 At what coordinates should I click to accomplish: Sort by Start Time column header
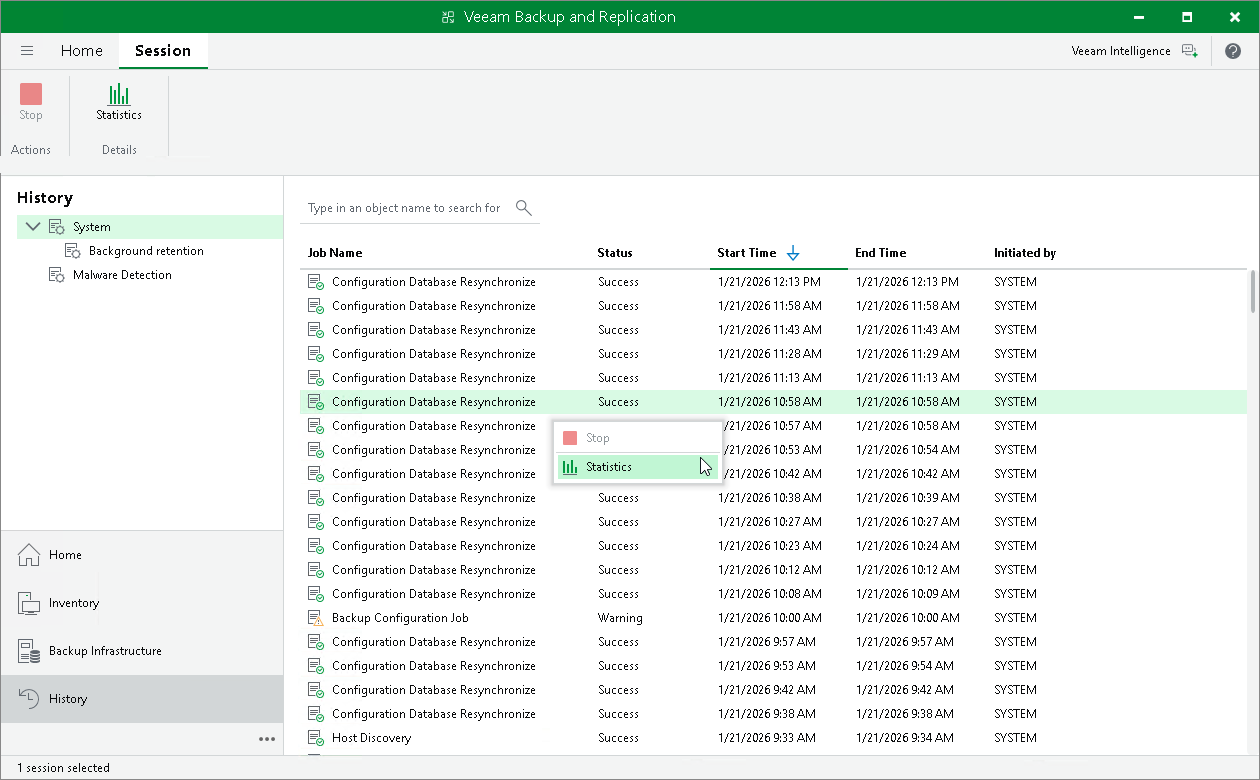coord(747,253)
